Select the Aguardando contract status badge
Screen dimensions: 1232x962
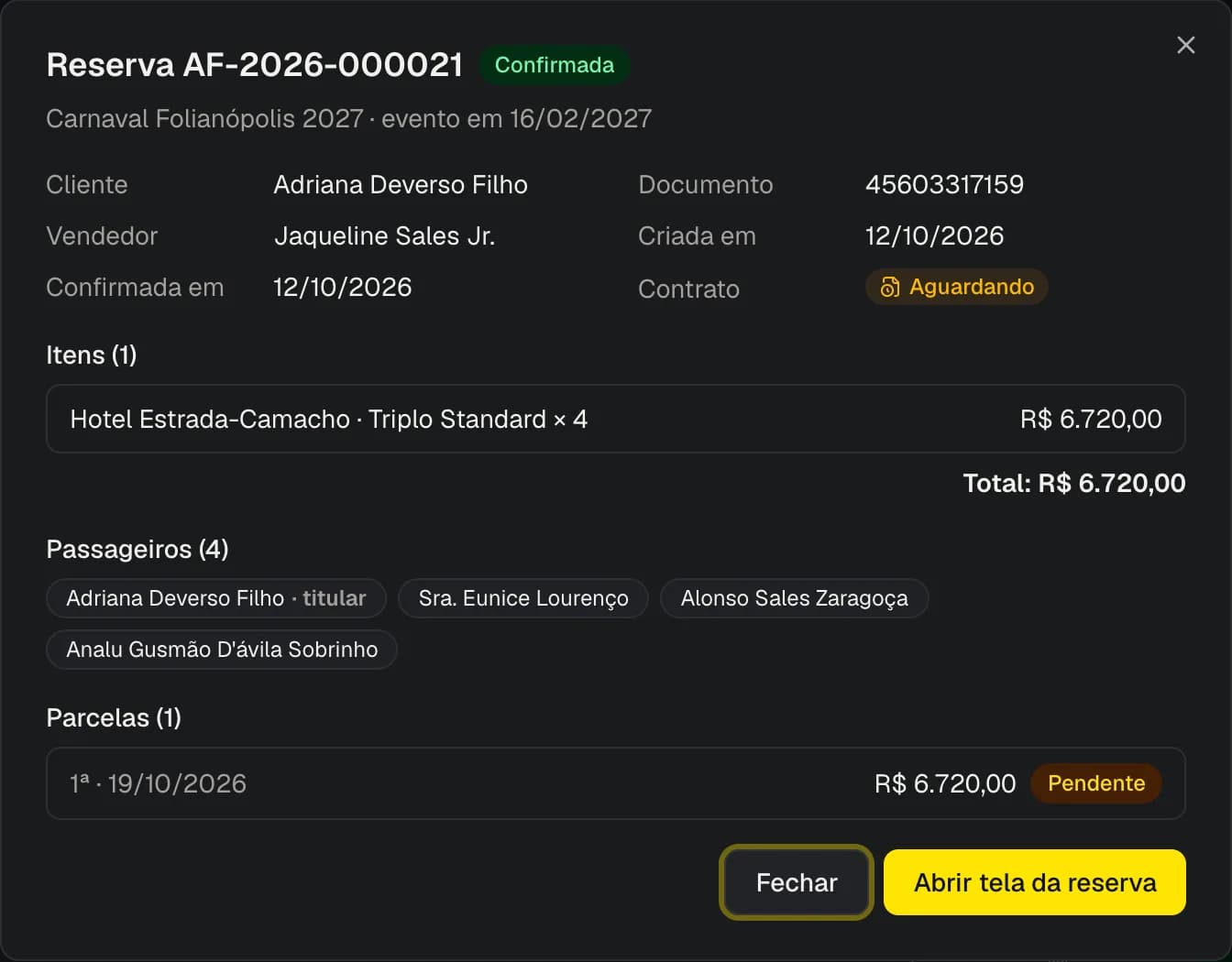point(956,287)
